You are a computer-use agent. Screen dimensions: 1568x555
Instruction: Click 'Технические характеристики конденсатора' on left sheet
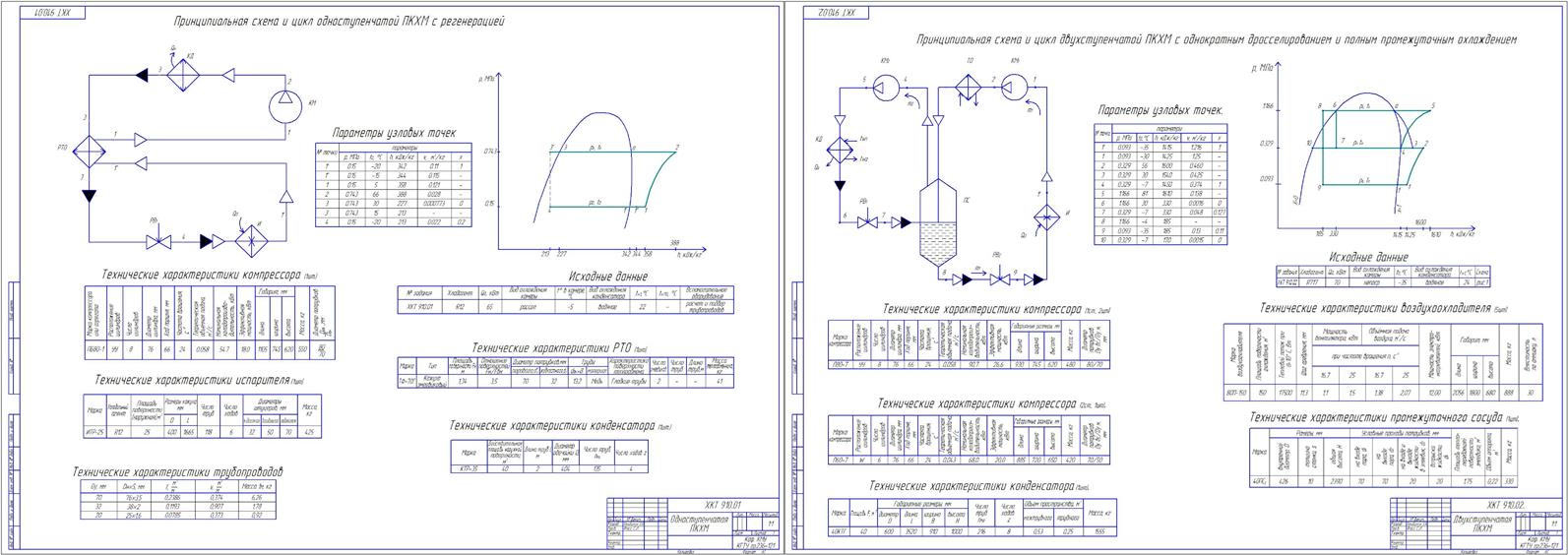(551, 426)
